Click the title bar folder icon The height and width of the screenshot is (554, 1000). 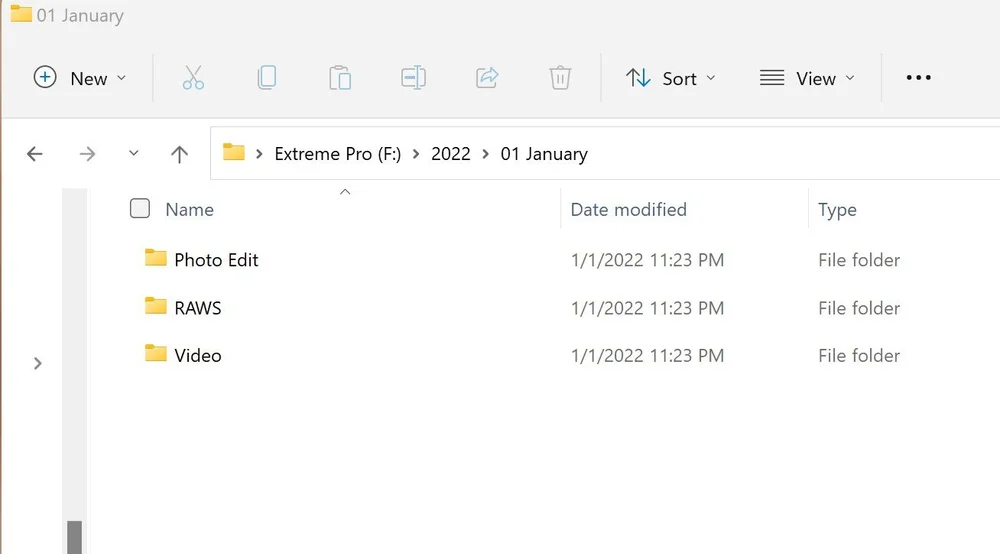[21, 13]
